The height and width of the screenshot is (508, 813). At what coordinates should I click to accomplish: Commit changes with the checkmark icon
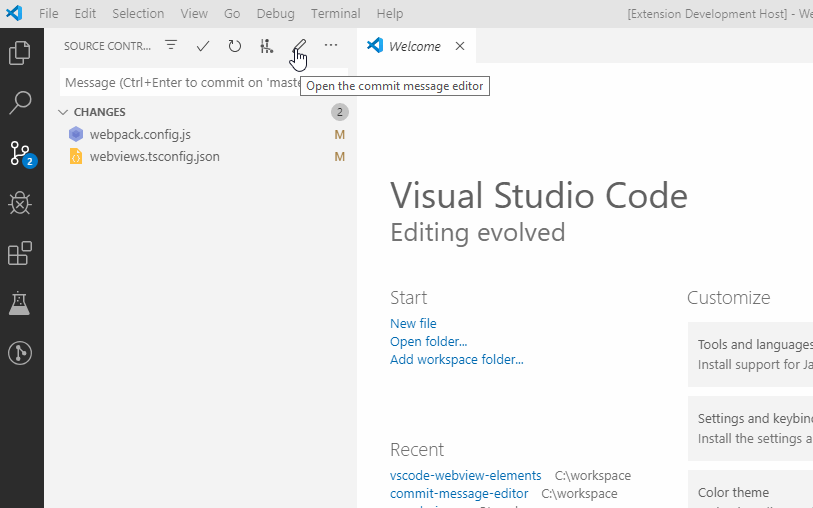(203, 46)
